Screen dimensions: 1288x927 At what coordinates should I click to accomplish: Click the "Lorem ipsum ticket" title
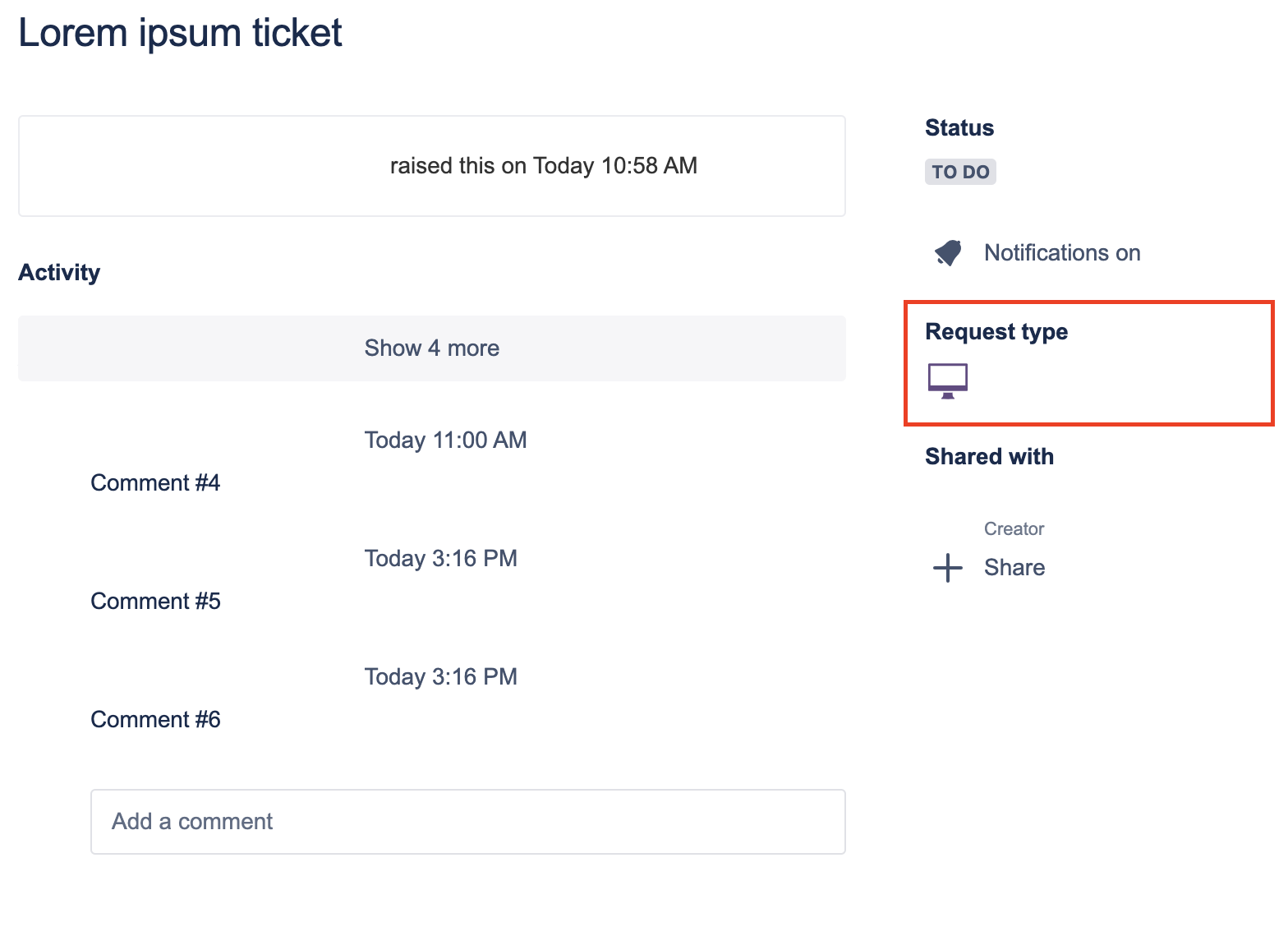point(180,34)
